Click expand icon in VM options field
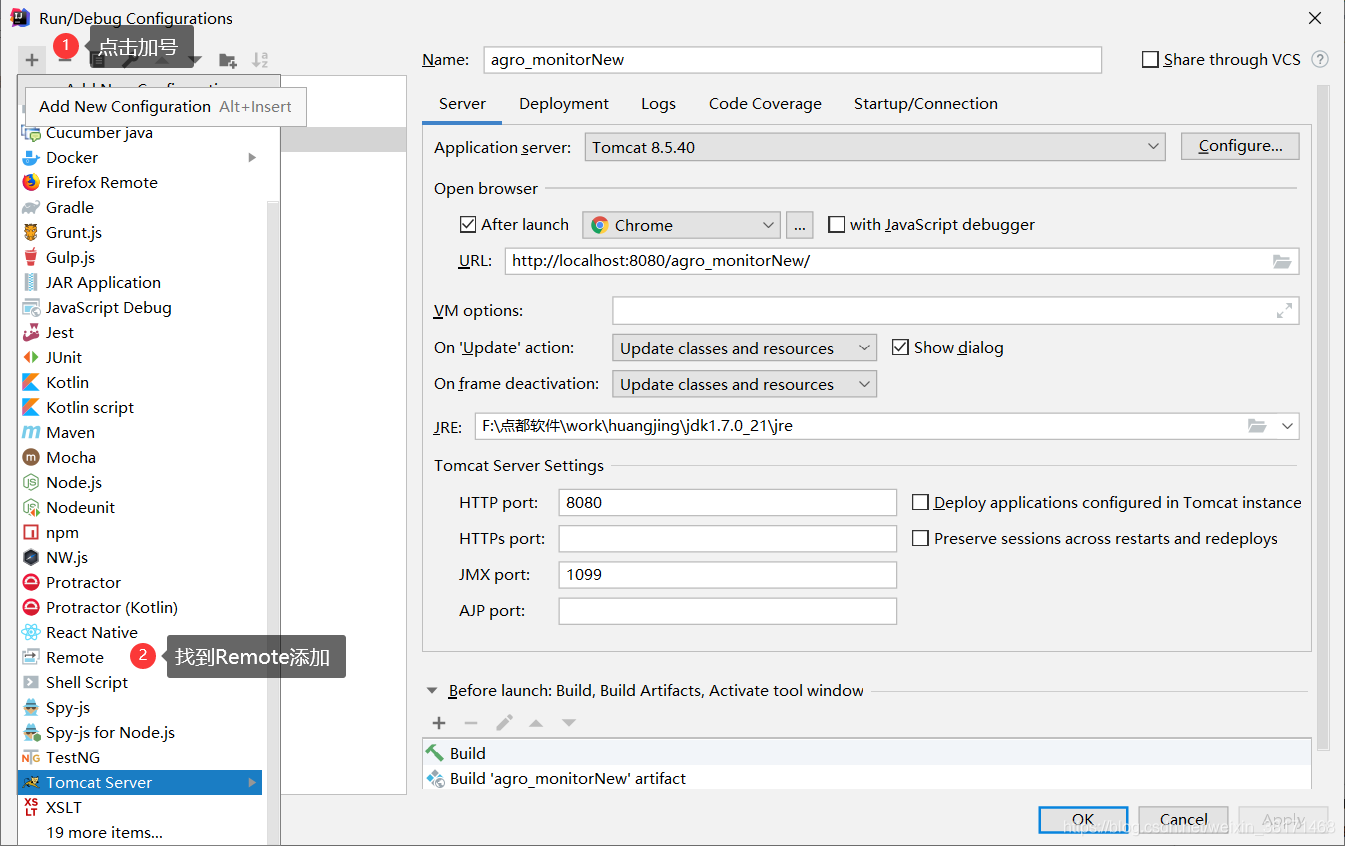The height and width of the screenshot is (846, 1345). pyautogui.click(x=1284, y=311)
